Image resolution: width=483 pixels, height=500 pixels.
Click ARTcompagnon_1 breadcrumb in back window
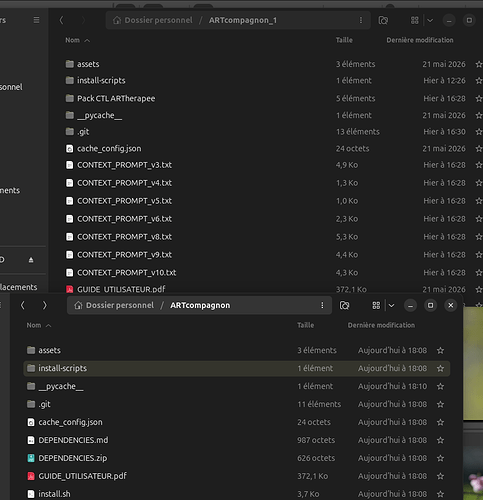point(243,20)
